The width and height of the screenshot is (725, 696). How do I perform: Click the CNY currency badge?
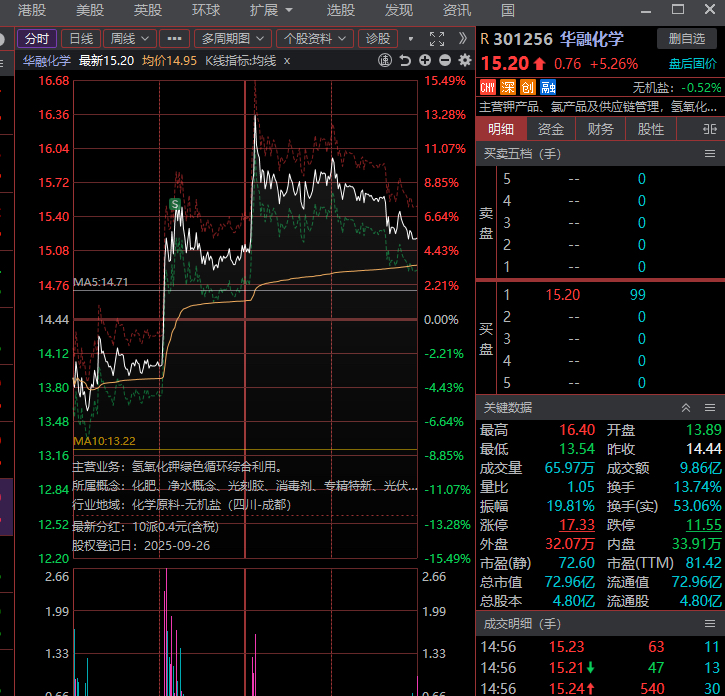488,87
